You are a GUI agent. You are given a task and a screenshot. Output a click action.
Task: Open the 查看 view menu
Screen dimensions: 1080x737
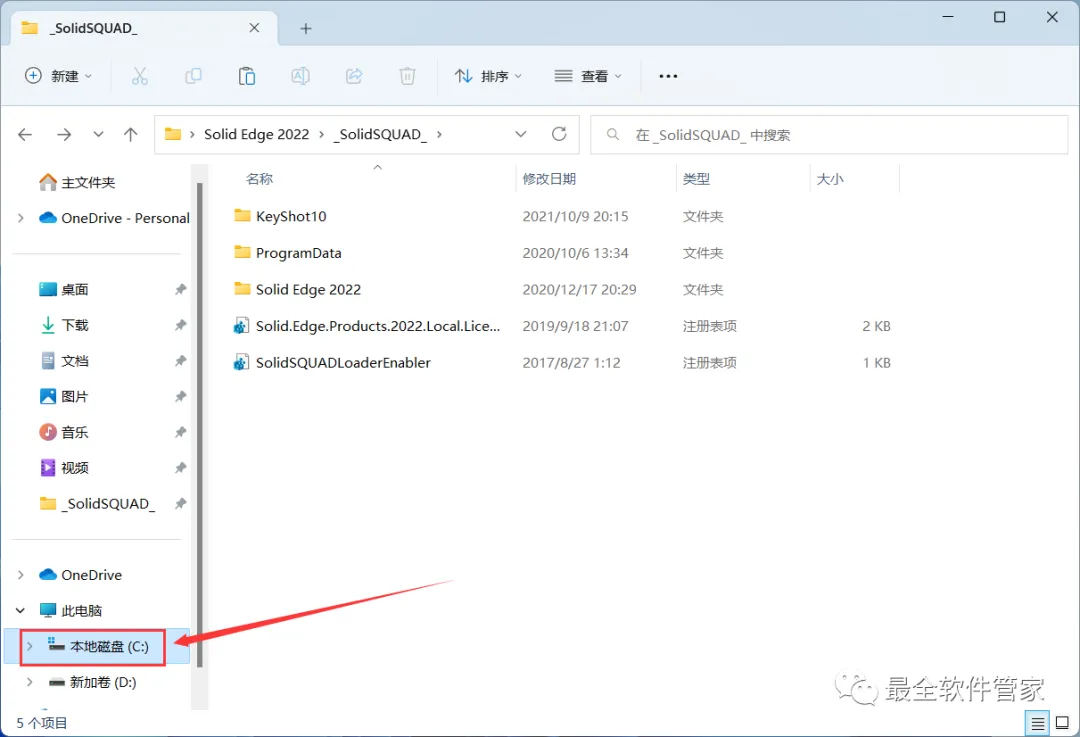588,76
